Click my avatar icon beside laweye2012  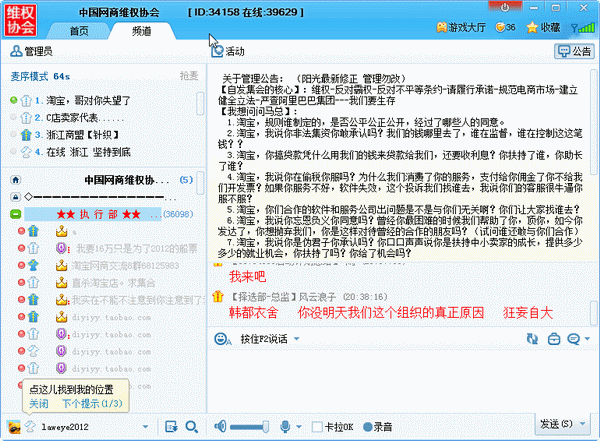[14, 426]
